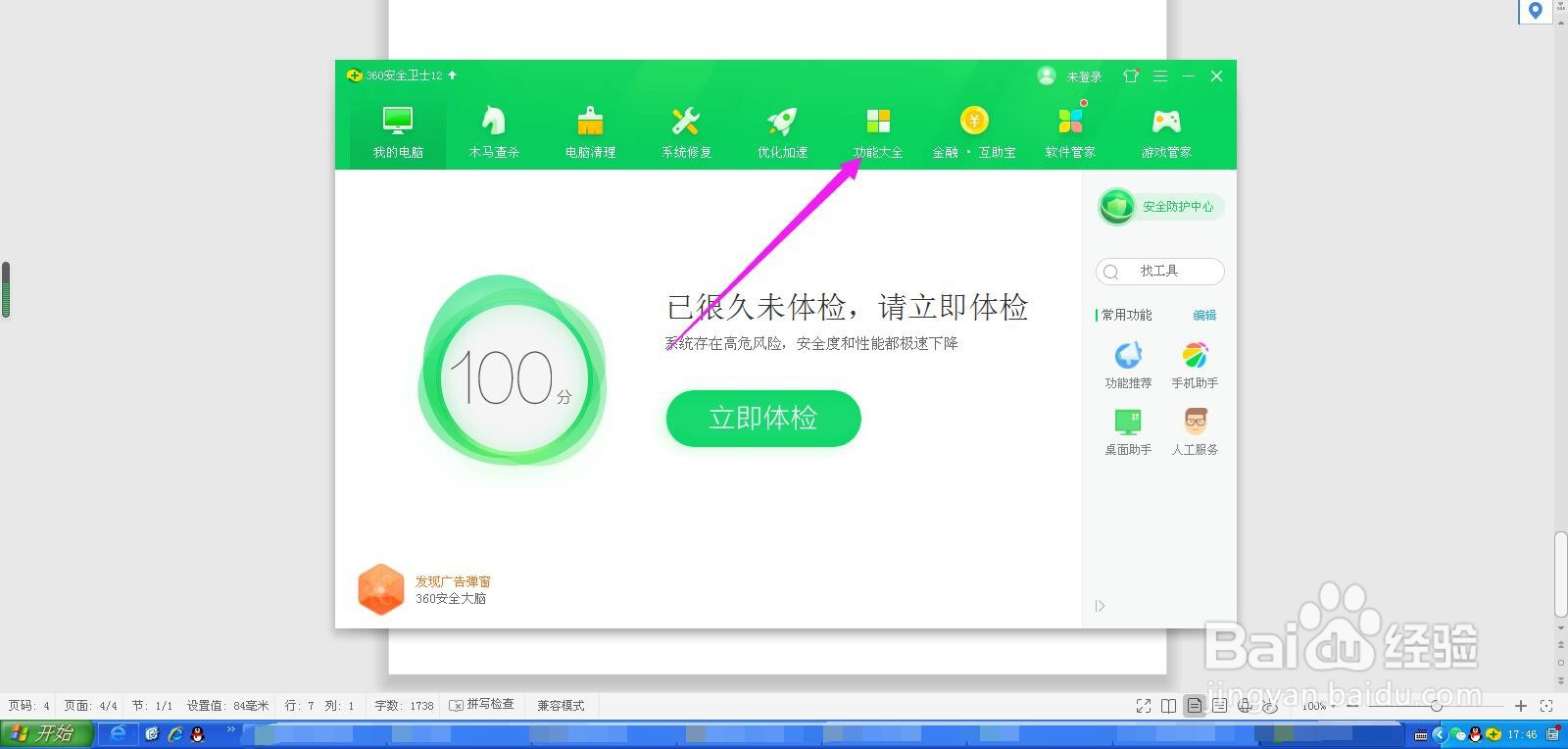
Task: Expand quick launch overflow chevron
Action: coord(231,729)
